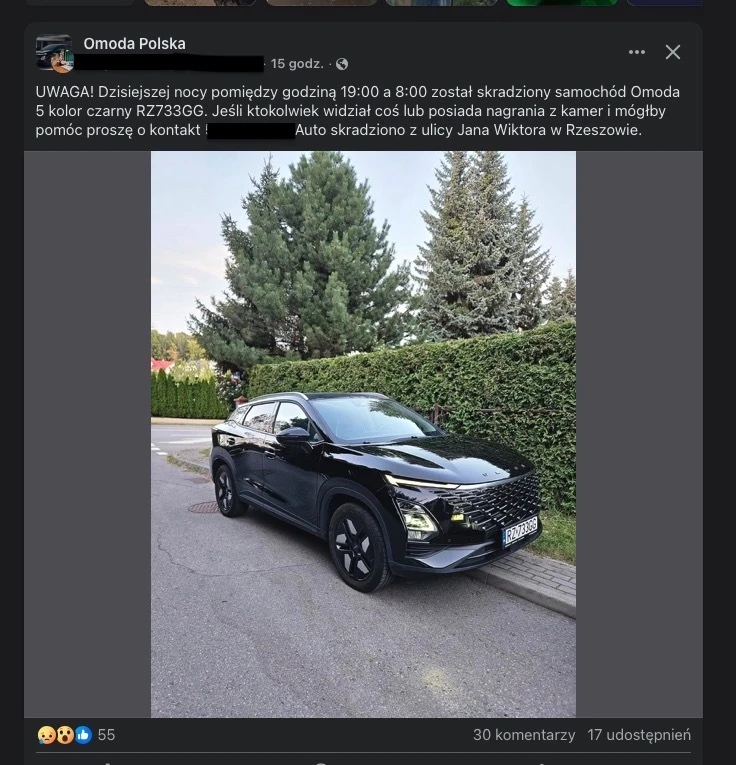Open the dark thumbnail at top left

79,2
